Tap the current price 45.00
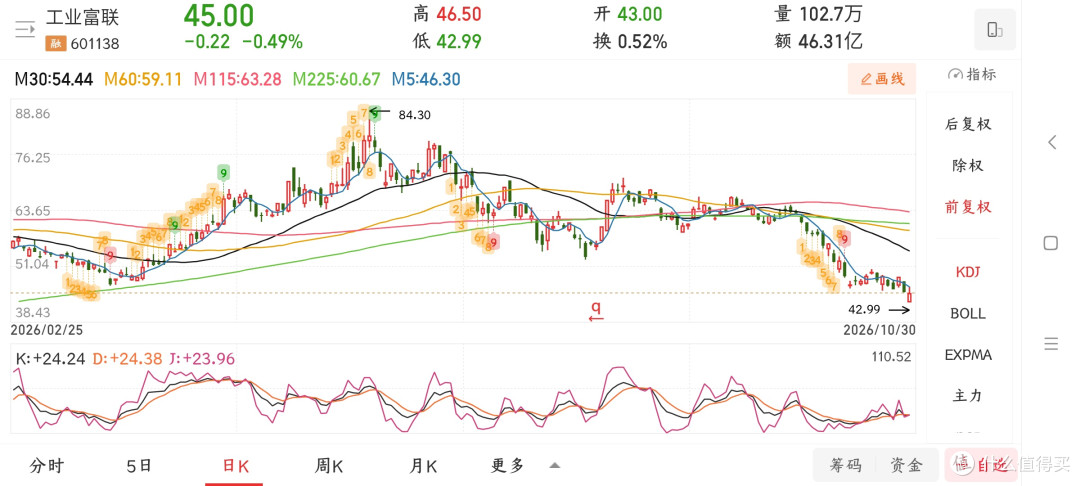The image size is (1080, 486). coord(219,15)
